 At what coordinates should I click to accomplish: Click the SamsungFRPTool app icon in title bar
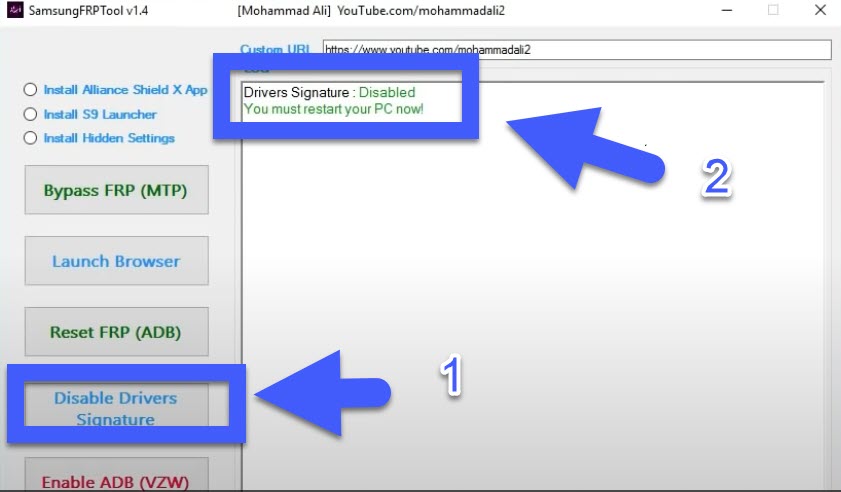pos(15,10)
